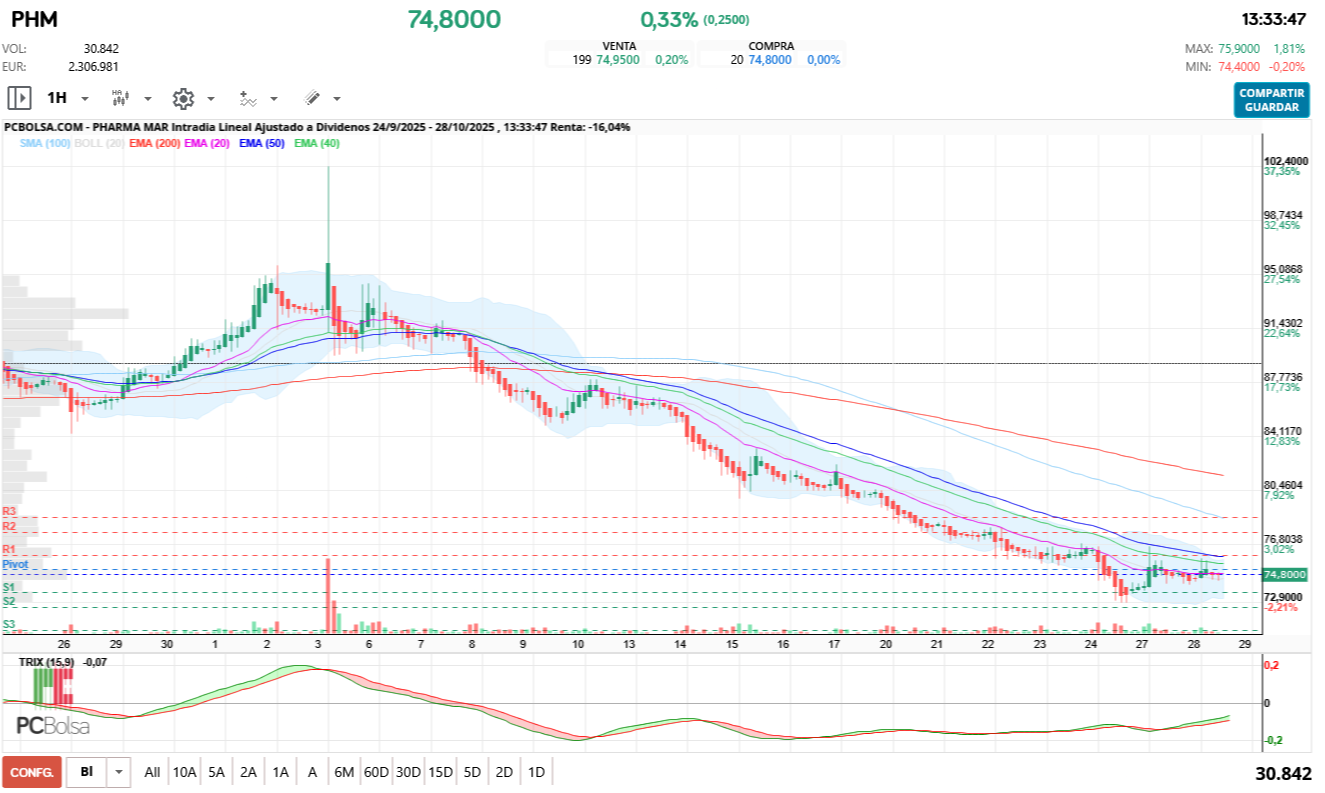The height and width of the screenshot is (793, 1325).
Task: Click the candlestick chart type icon
Action: tap(121, 98)
